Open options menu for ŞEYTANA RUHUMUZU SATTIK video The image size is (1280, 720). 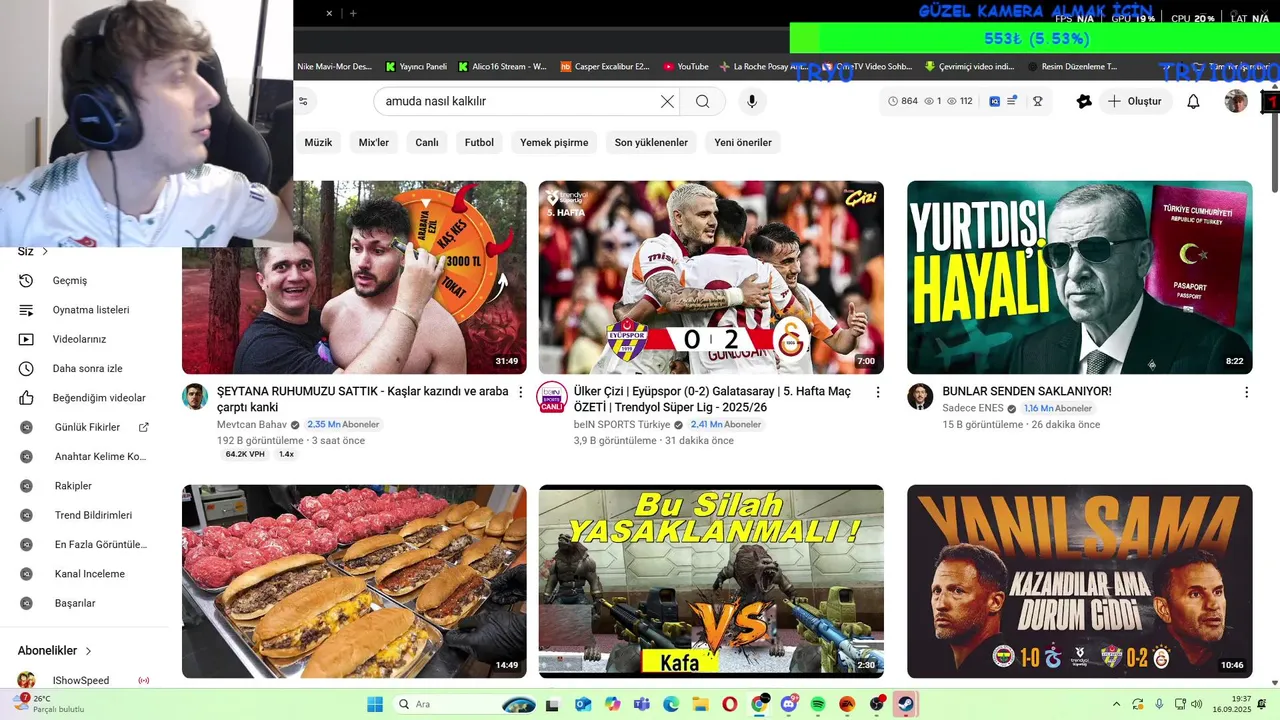[521, 392]
